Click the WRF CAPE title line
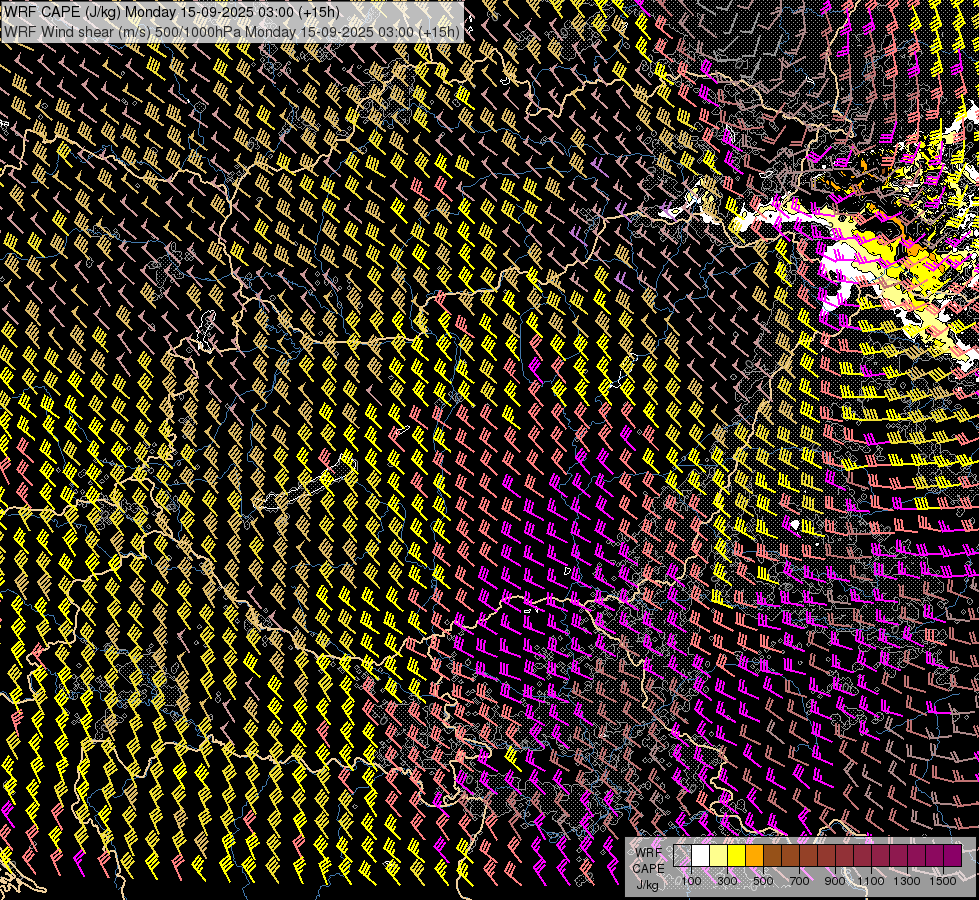The width and height of the screenshot is (979, 900). 172,12
